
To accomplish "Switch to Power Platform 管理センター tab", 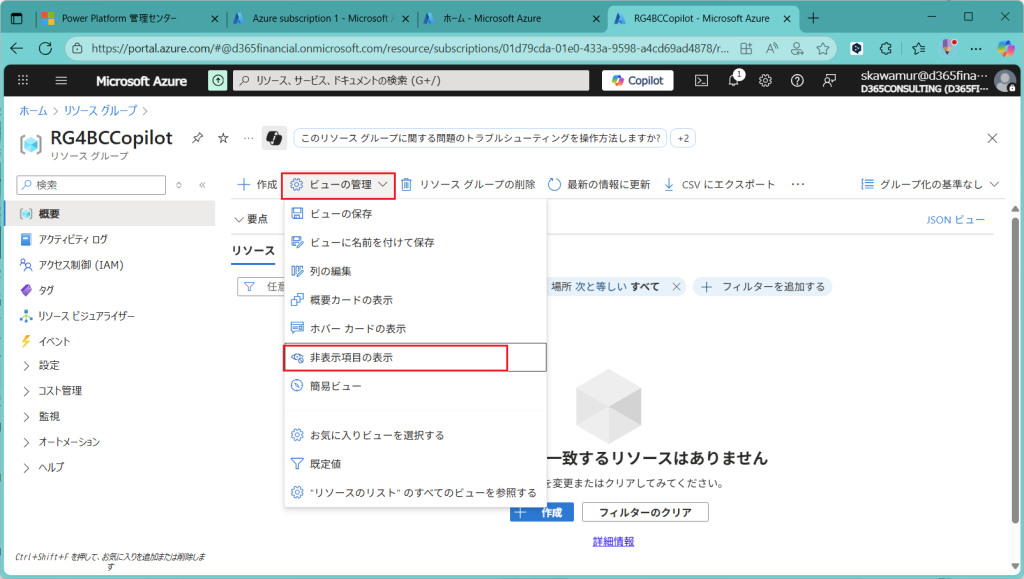I will click(129, 18).
